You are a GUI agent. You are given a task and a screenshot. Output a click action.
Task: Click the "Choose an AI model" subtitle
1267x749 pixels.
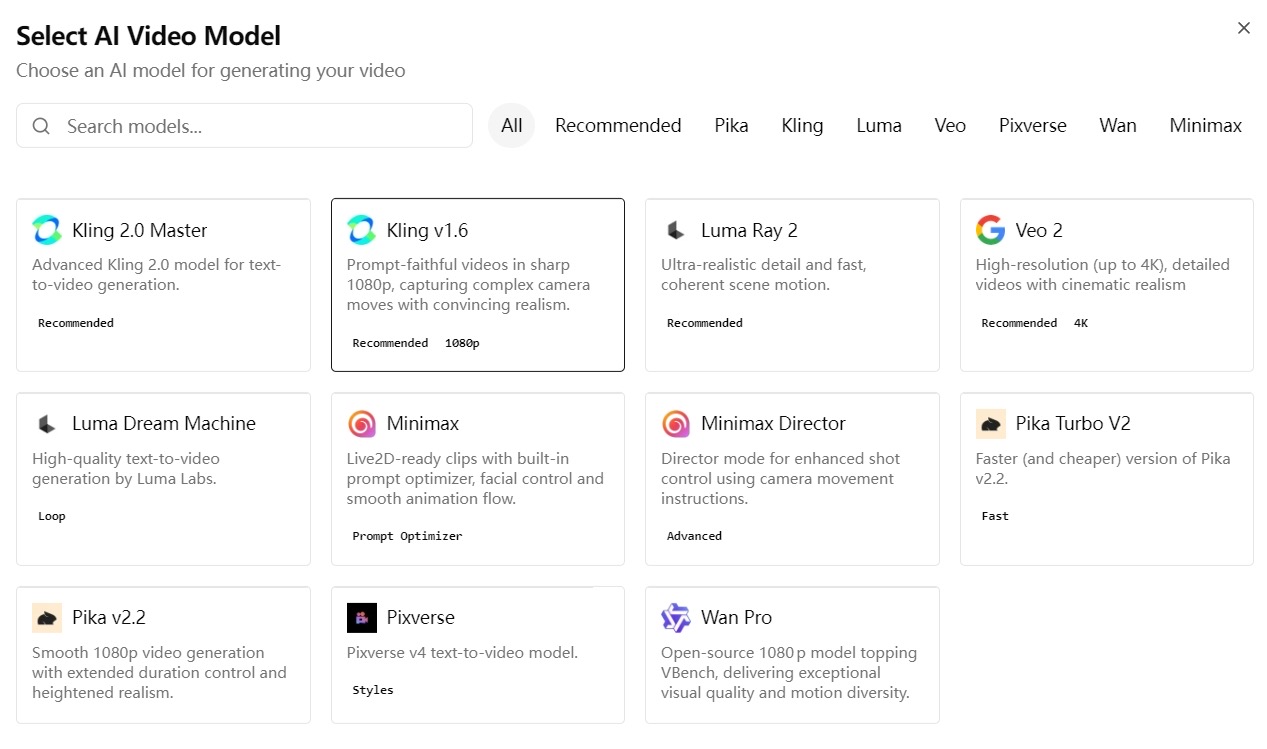coord(211,71)
